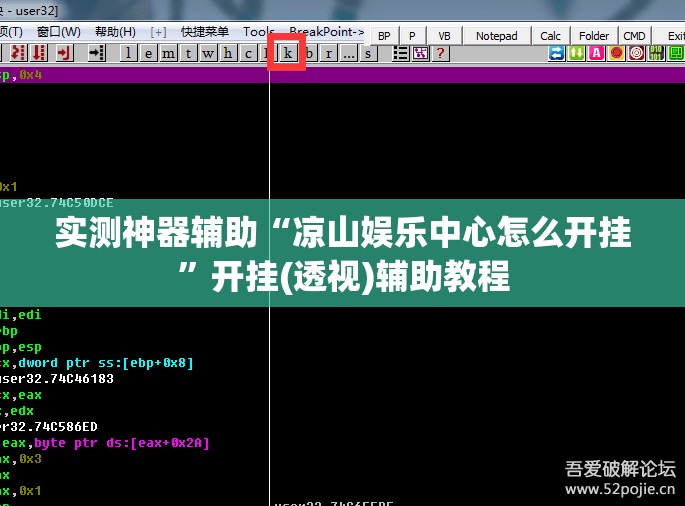Open the memory map (m button)
The height and width of the screenshot is (506, 685).
click(x=169, y=53)
